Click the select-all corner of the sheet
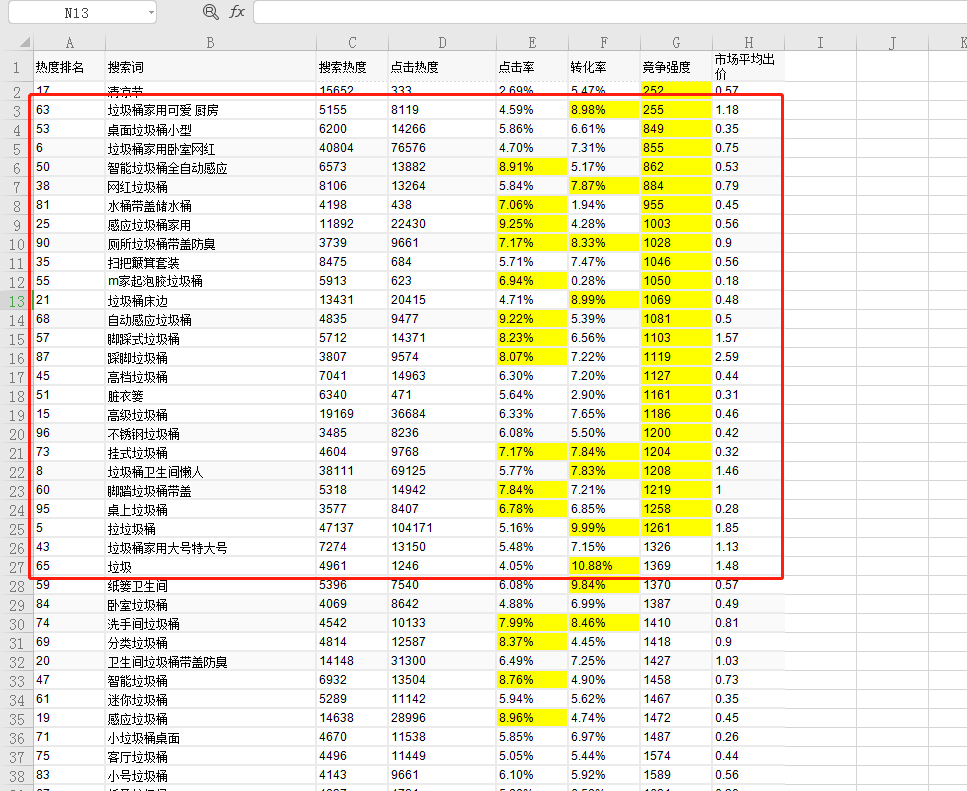This screenshot has height=791, width=967. [x=15, y=42]
